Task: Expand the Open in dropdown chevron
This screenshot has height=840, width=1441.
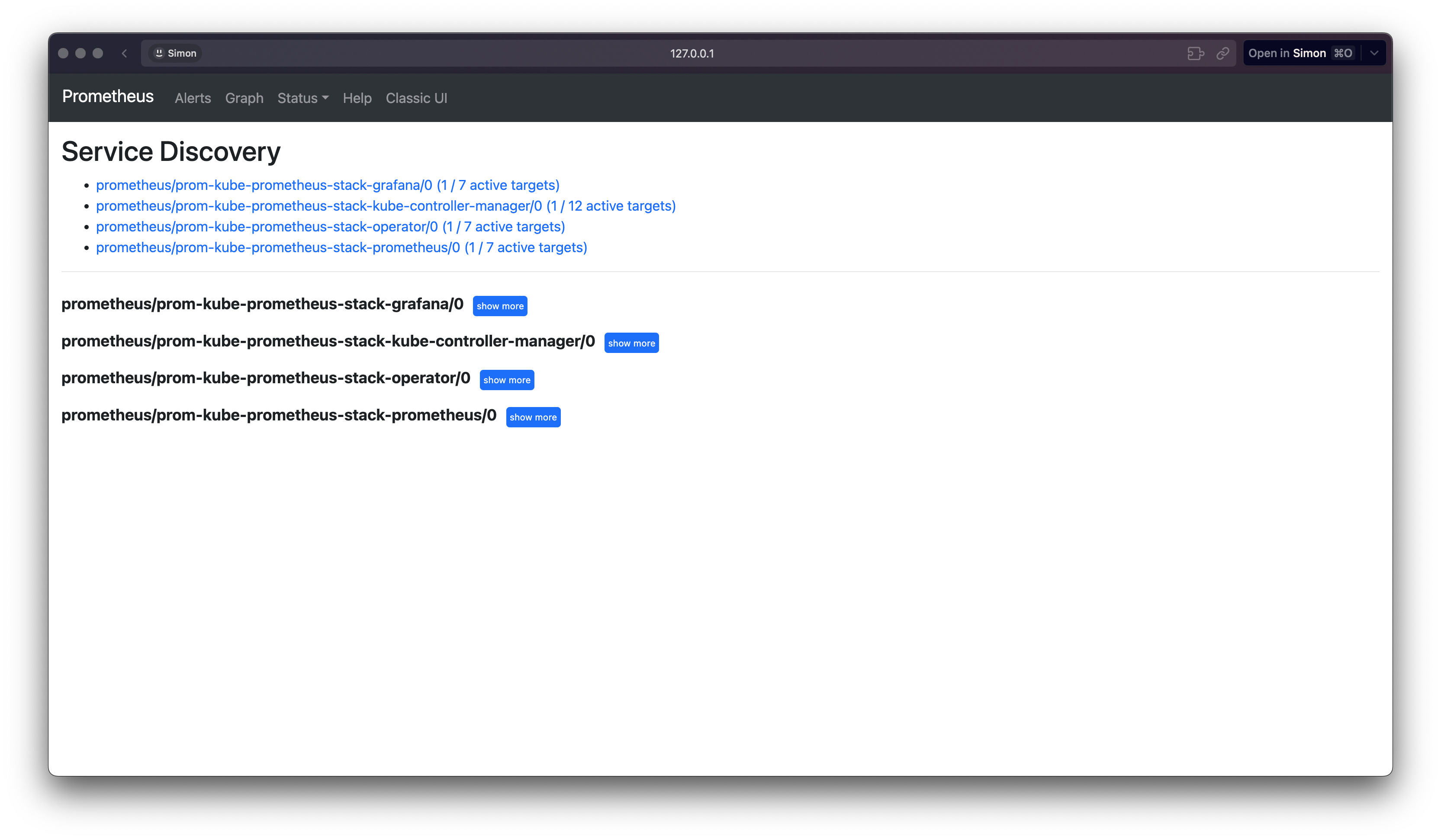Action: [1374, 53]
